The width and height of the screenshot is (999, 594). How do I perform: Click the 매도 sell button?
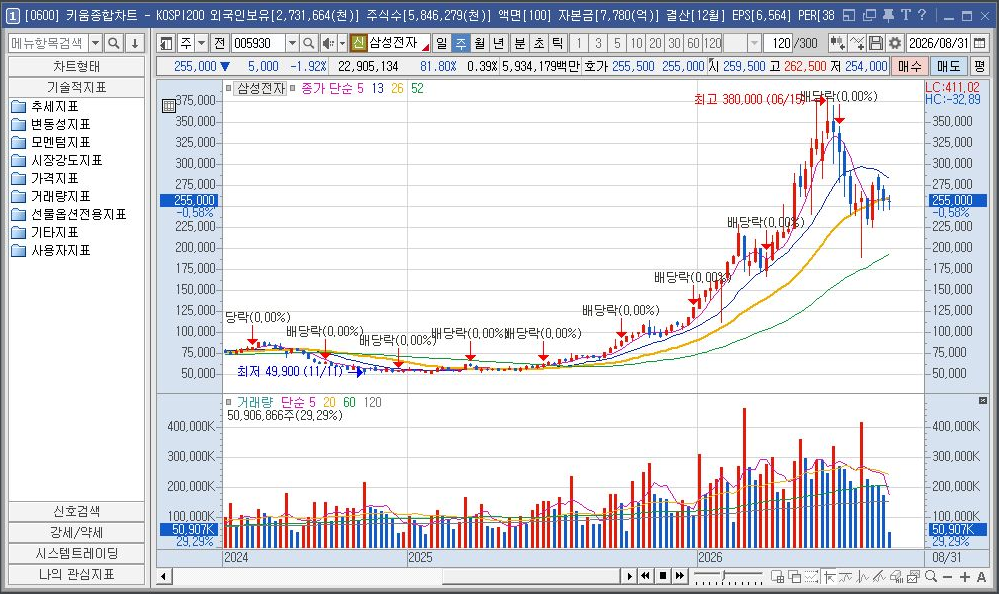[x=948, y=66]
